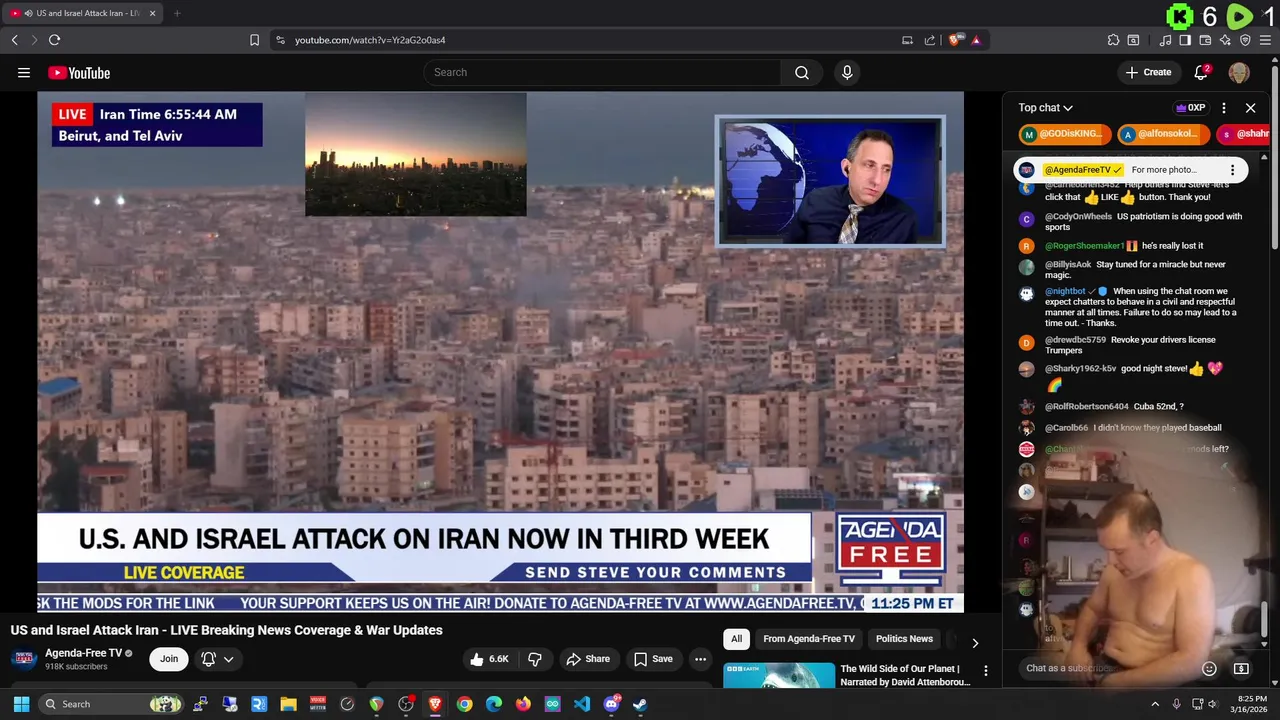Click @CodyOnWheels username in chat
Viewport: 1280px width, 720px height.
click(x=1078, y=216)
